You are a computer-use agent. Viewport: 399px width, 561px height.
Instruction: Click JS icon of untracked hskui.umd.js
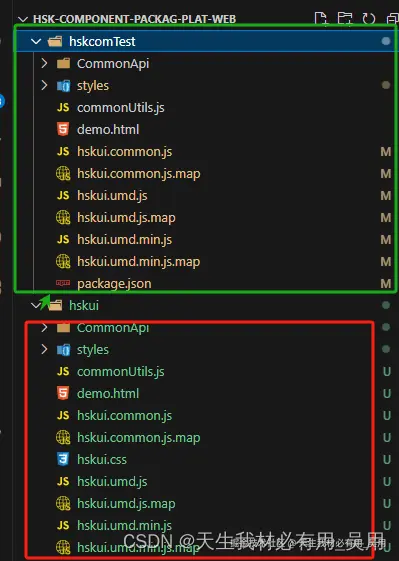pyautogui.click(x=63, y=482)
